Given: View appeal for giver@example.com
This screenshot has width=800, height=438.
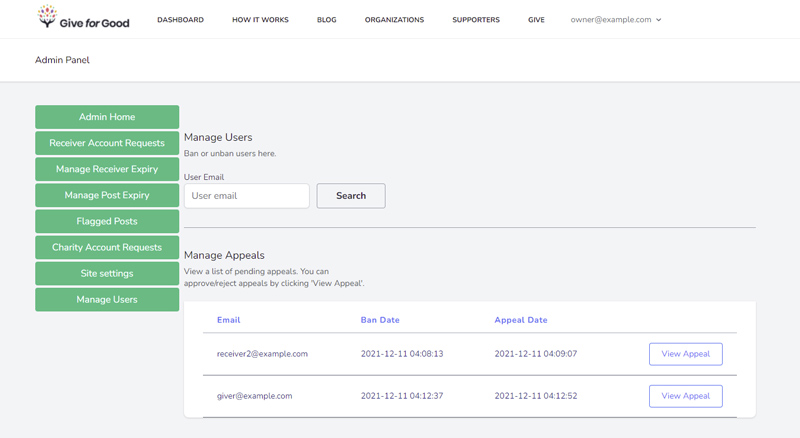Looking at the screenshot, I should click(x=686, y=396).
